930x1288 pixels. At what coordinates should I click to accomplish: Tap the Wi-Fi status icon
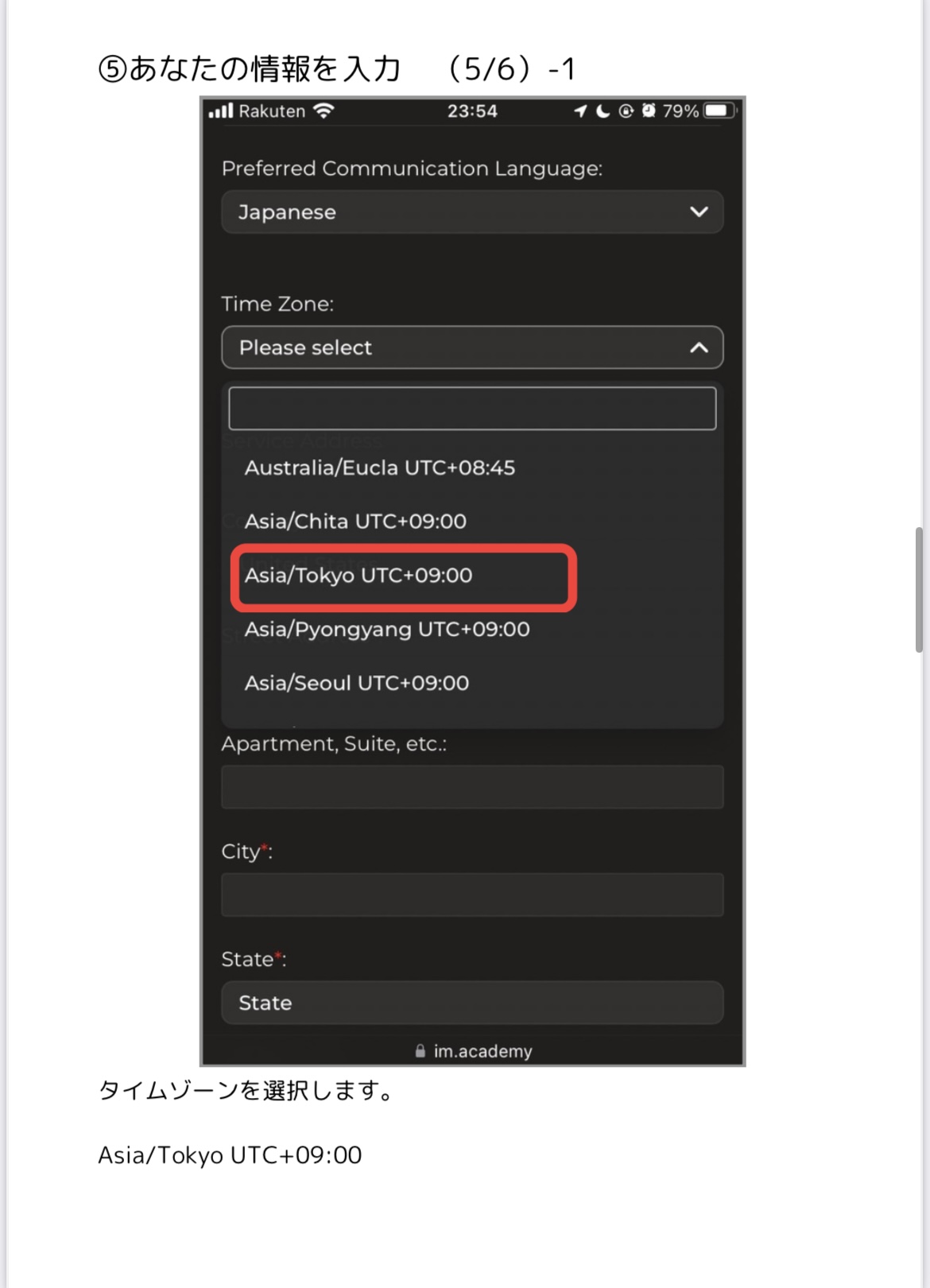(324, 111)
